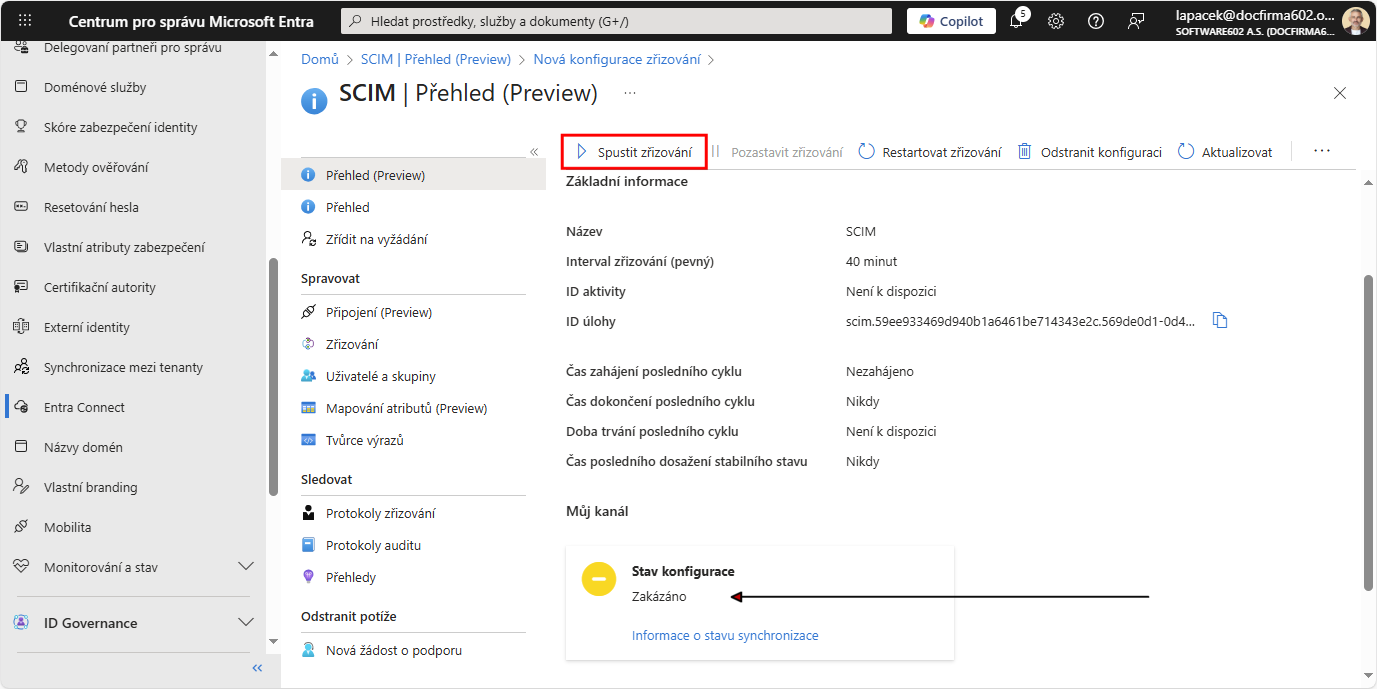
Task: Click the Certifikační autority sidebar icon
Action: (x=21, y=287)
